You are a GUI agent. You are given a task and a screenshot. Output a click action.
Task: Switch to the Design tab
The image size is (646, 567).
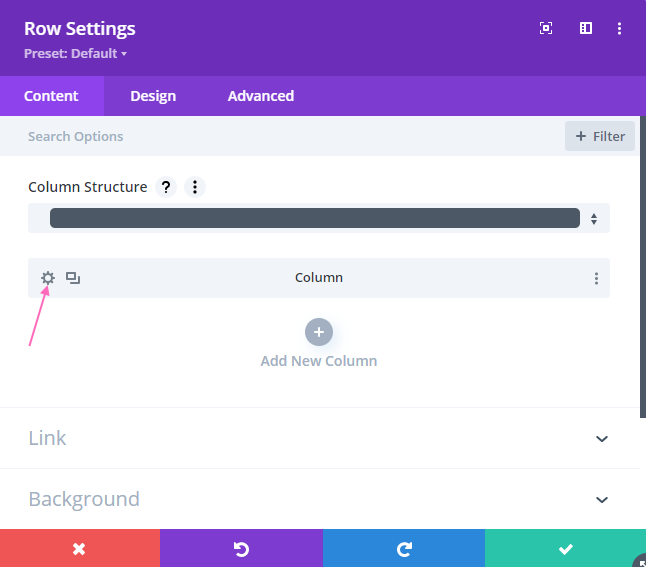tap(153, 96)
